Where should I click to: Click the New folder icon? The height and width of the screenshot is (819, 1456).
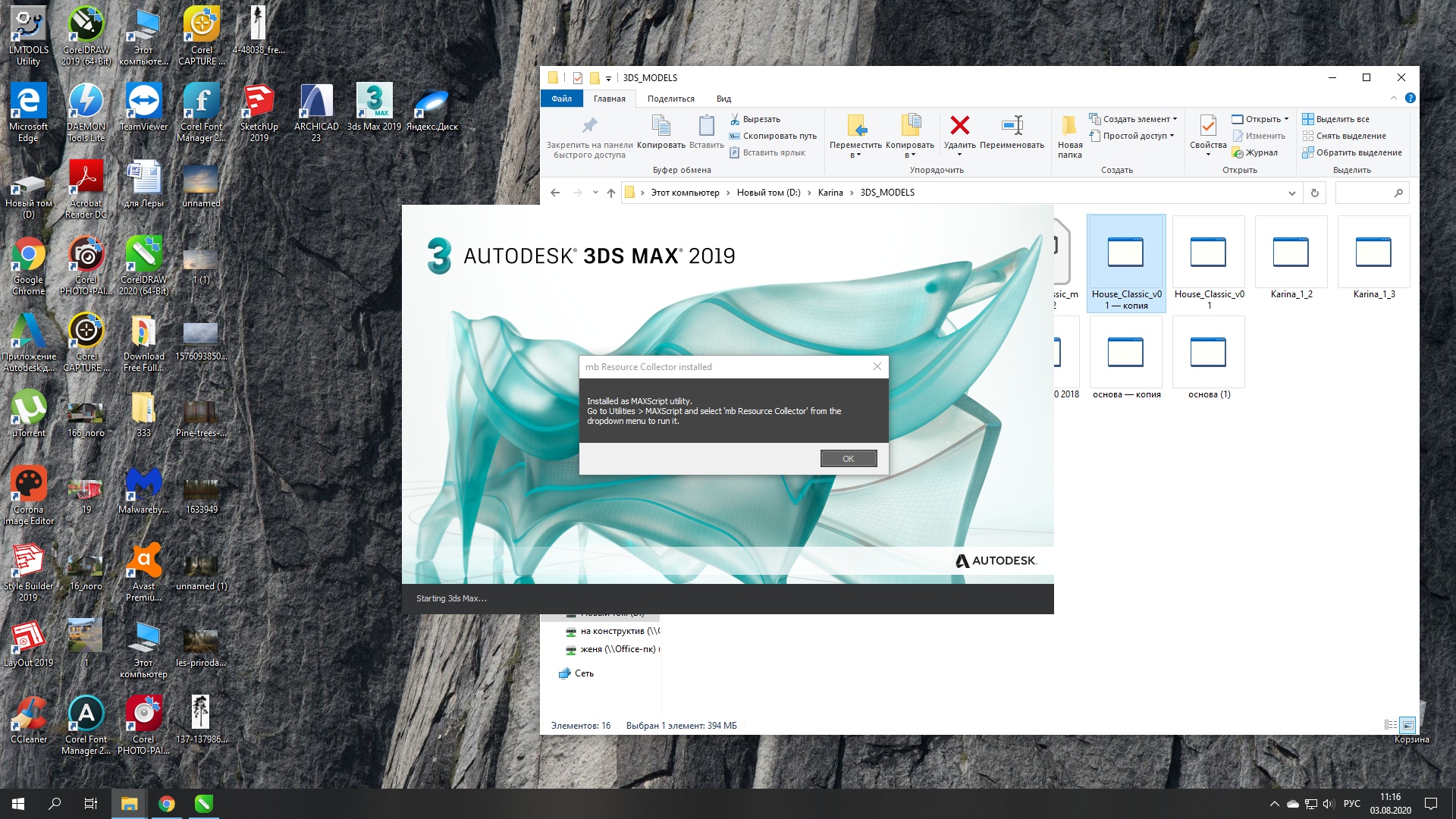1069,126
